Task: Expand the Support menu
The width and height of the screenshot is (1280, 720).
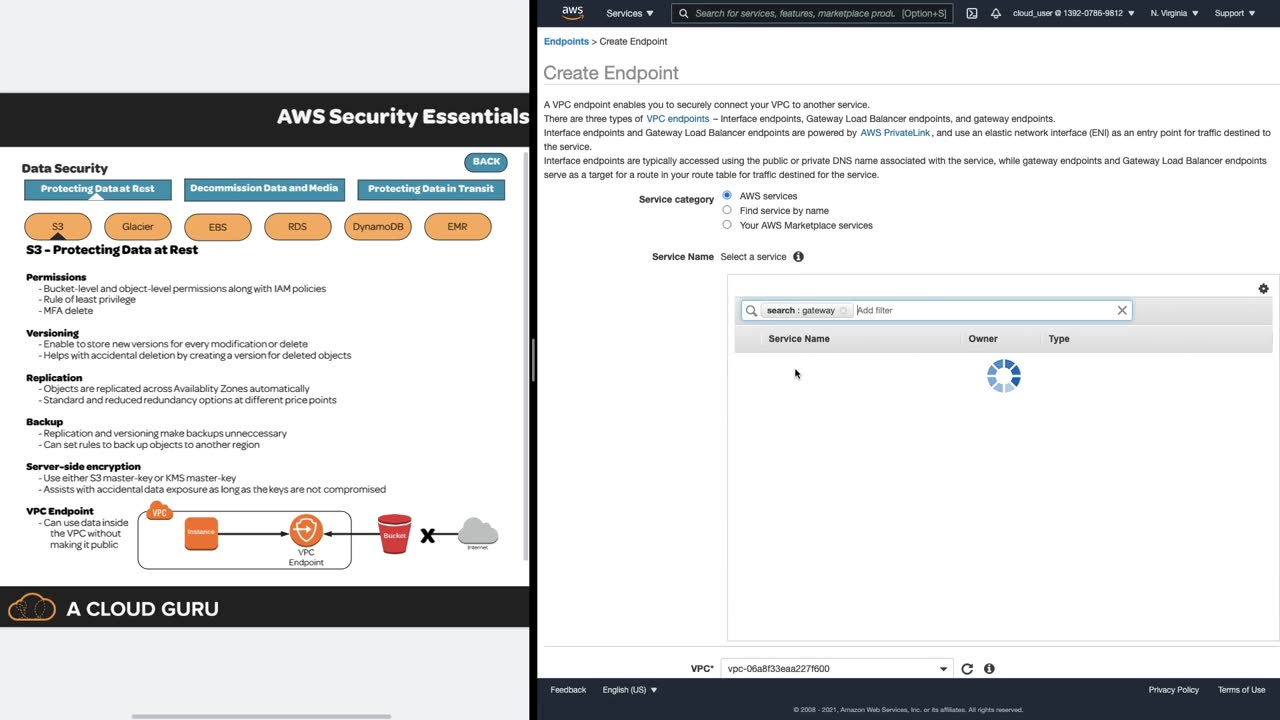Action: (1234, 13)
